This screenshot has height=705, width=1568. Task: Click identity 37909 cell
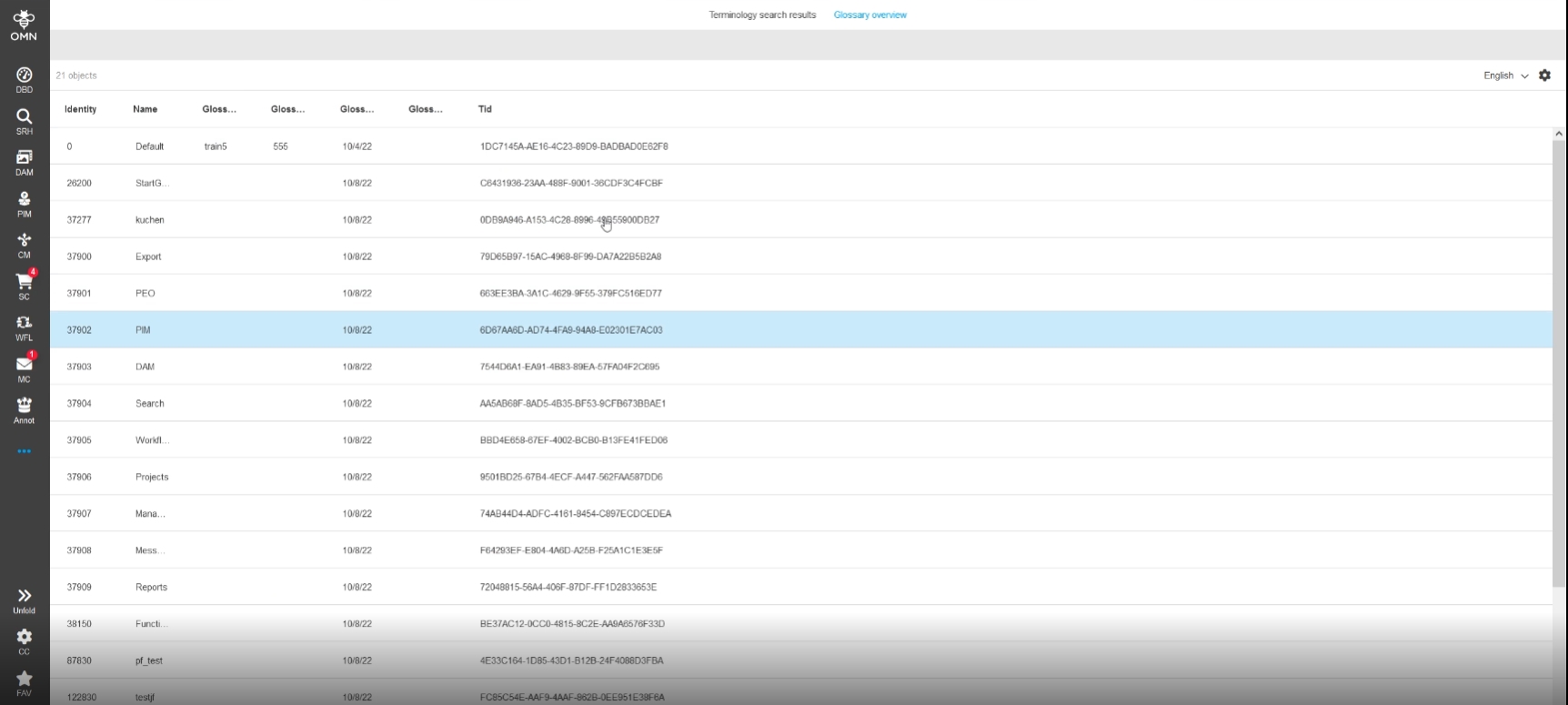coord(79,587)
